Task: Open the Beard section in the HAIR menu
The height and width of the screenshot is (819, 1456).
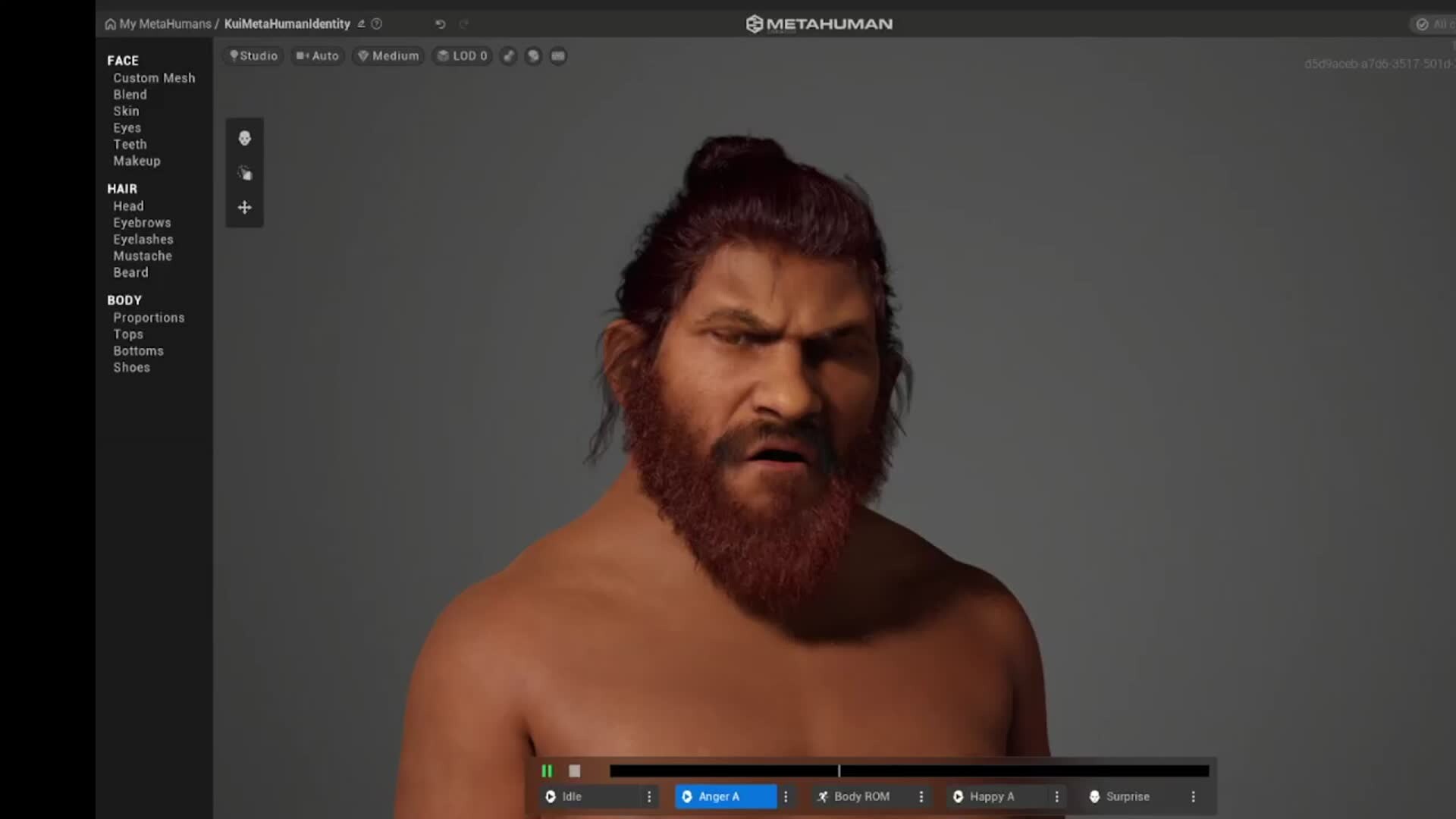Action: tap(130, 272)
